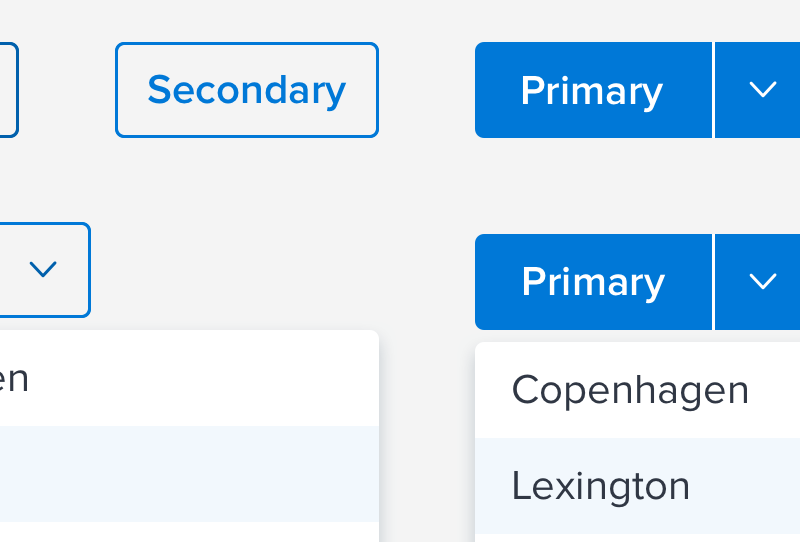Collapse the lower Primary split-button menu
800x542 pixels.
coord(762,282)
